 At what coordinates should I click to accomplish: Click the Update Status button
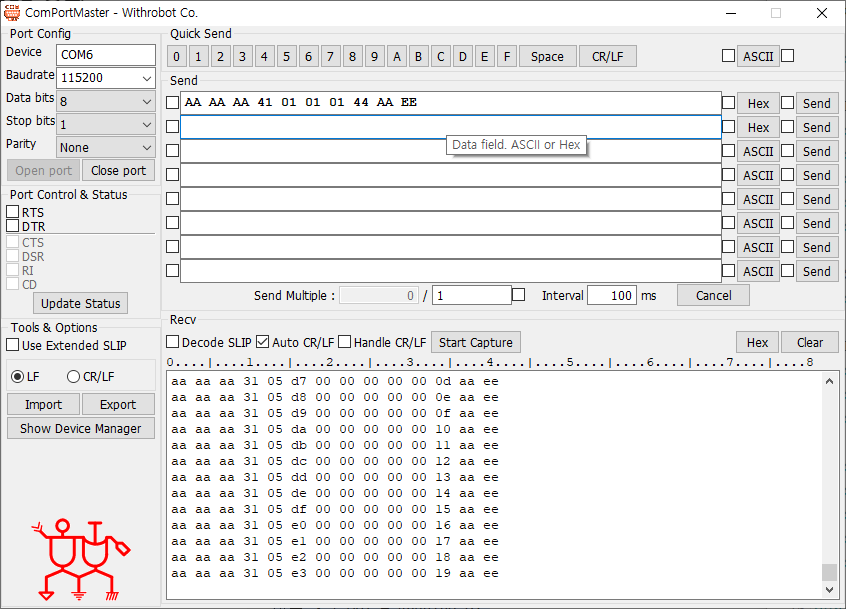[x=80, y=303]
